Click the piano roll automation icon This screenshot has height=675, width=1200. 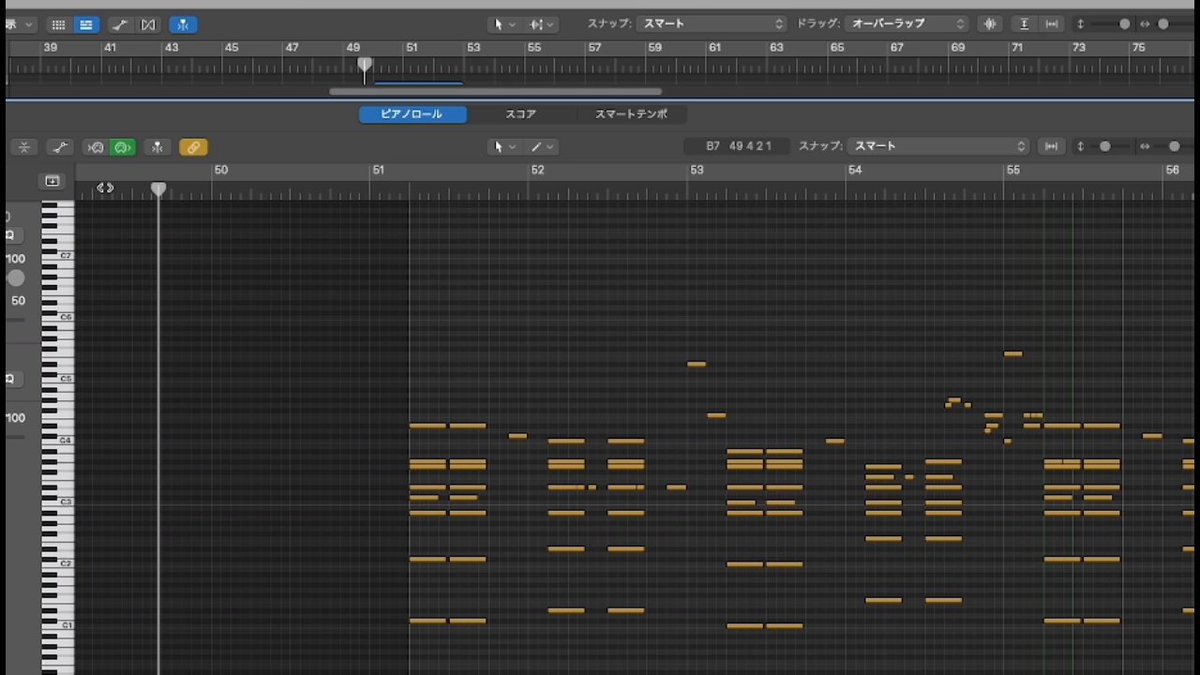click(60, 147)
